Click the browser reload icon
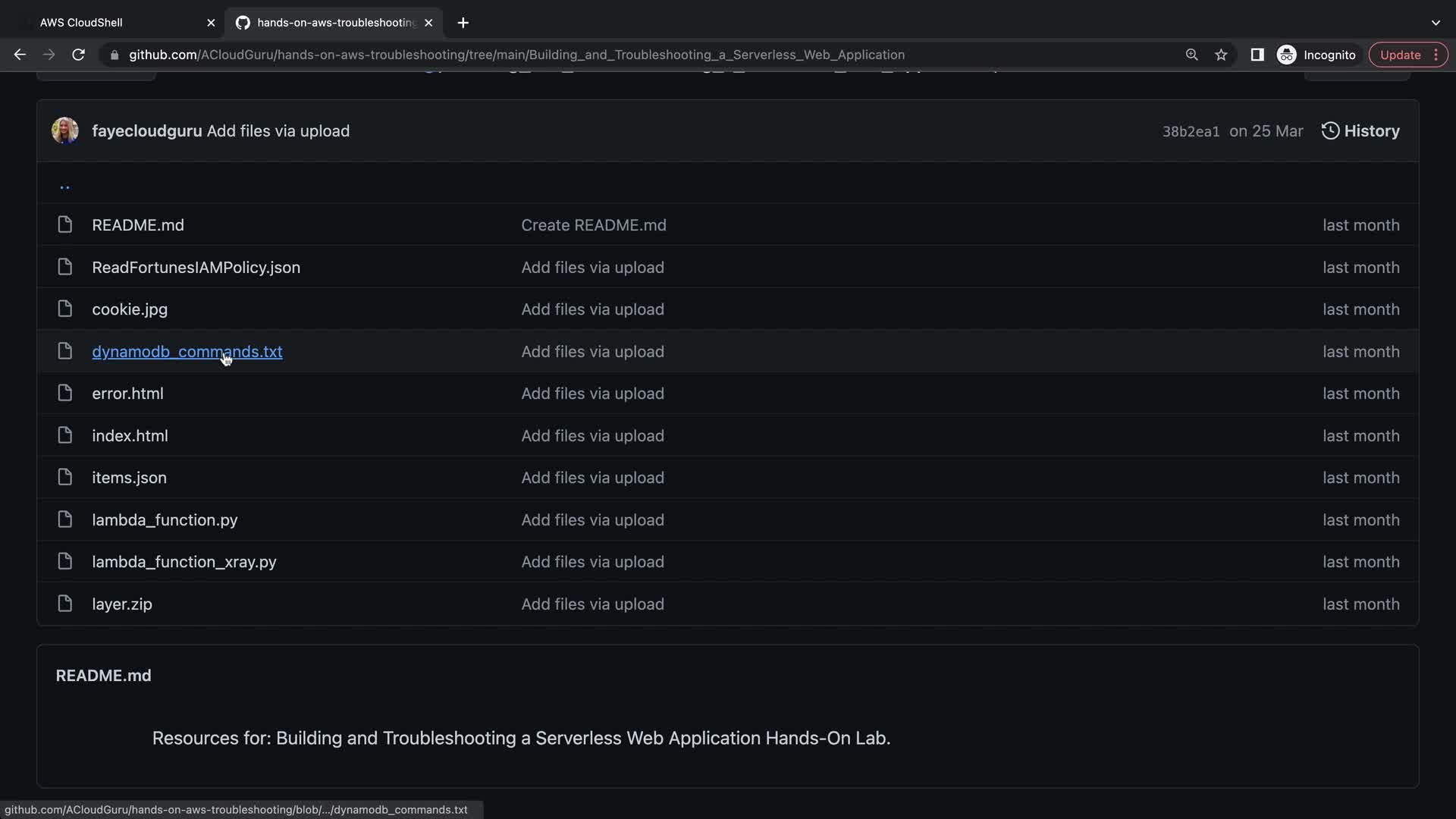This screenshot has width=1456, height=819. click(78, 55)
